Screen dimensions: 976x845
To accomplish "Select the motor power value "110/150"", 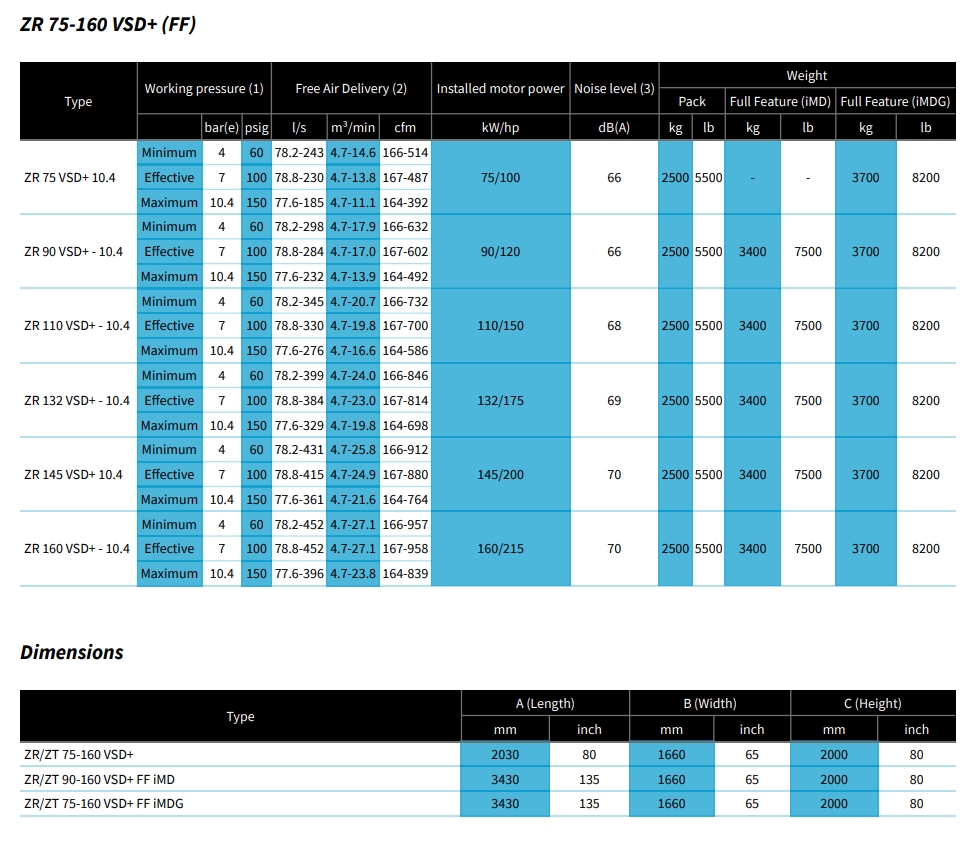I will point(500,325).
